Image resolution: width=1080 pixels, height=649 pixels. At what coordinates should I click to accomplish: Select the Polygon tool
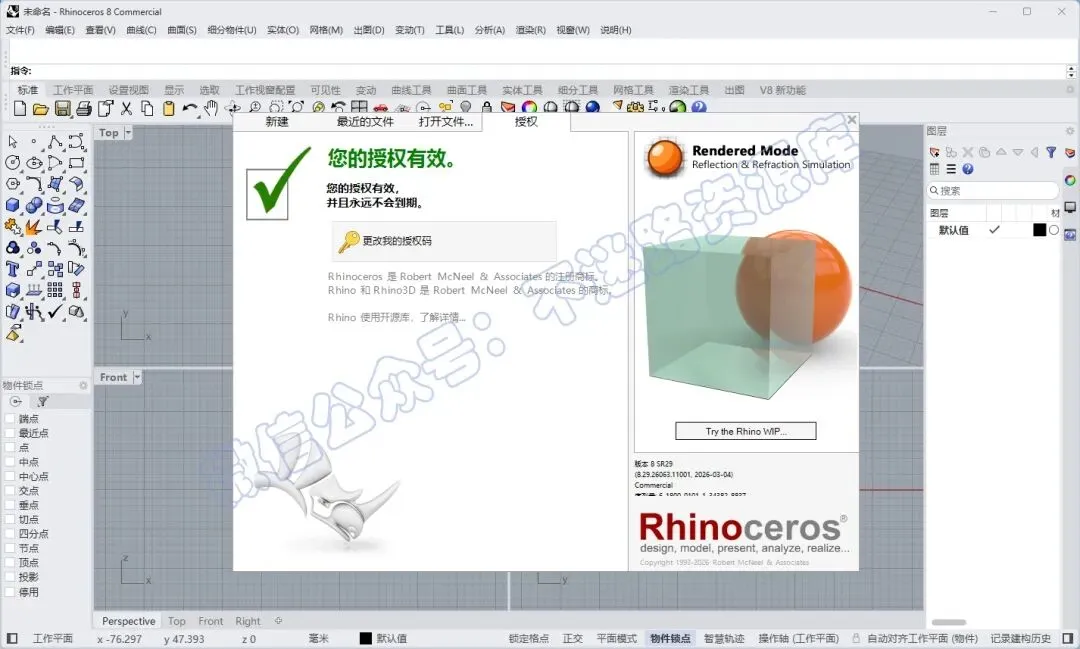tap(12, 184)
